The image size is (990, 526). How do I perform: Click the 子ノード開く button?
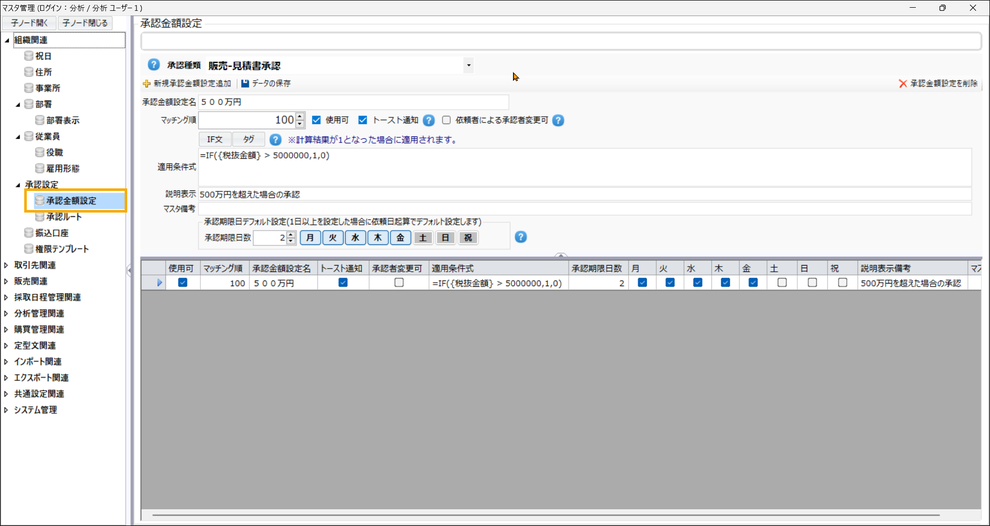(29, 23)
